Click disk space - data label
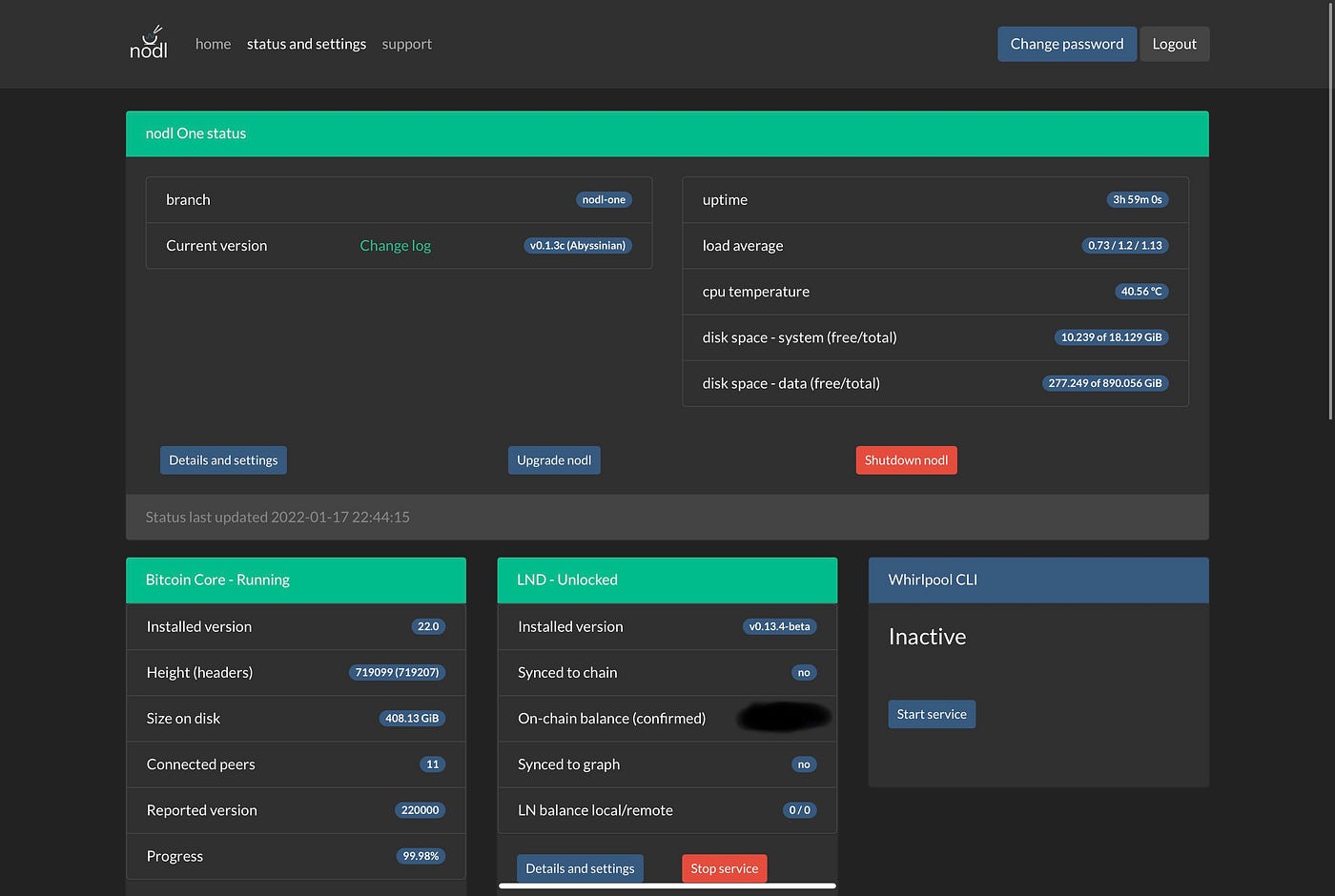Screen dimensions: 1335x896 click(x=791, y=383)
